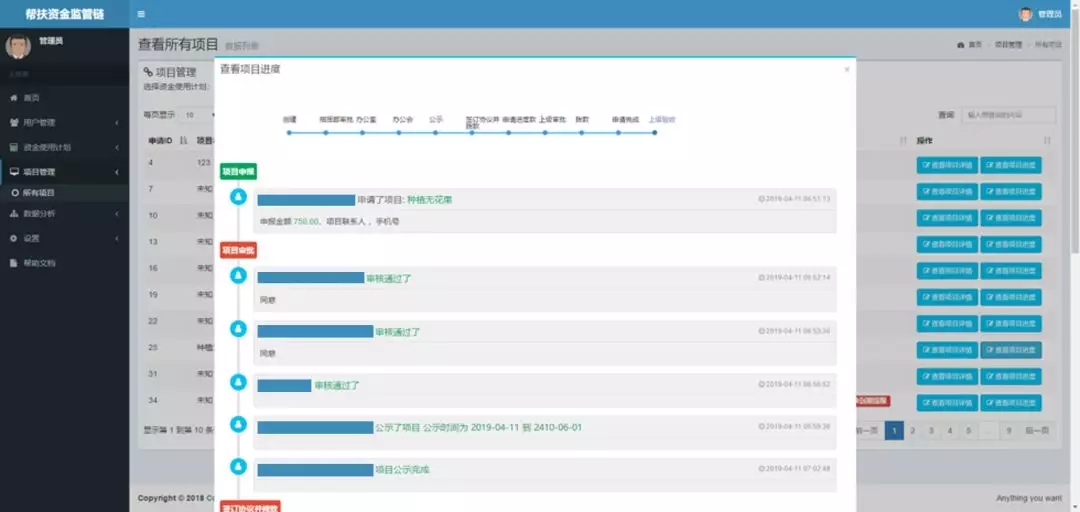The height and width of the screenshot is (512, 1080).
Task: Click the 上级审批 step dot on timeline
Action: 545,132
